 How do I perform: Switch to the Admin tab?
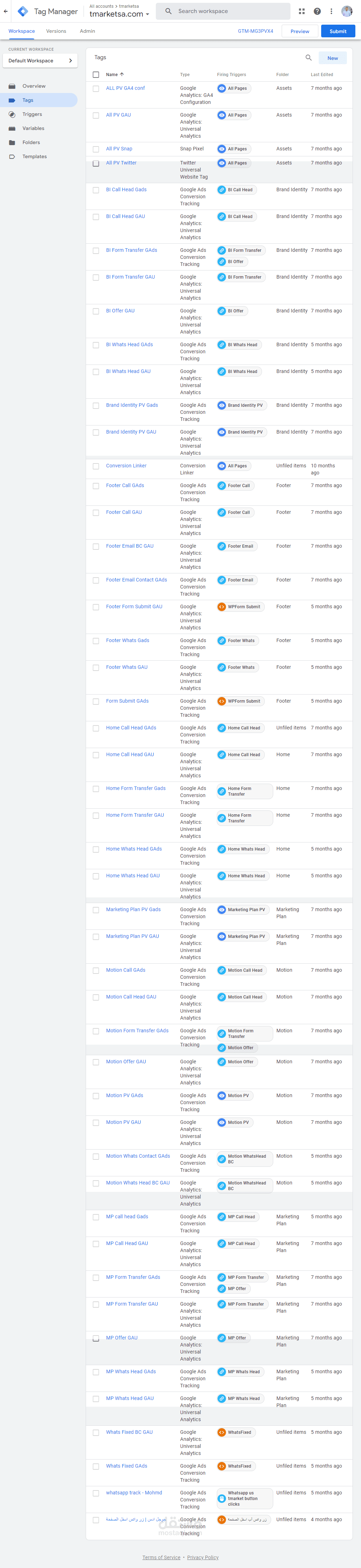pyautogui.click(x=87, y=31)
